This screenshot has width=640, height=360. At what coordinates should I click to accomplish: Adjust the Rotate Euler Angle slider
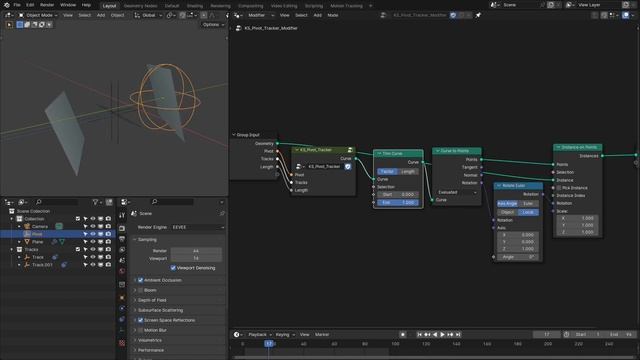click(518, 257)
